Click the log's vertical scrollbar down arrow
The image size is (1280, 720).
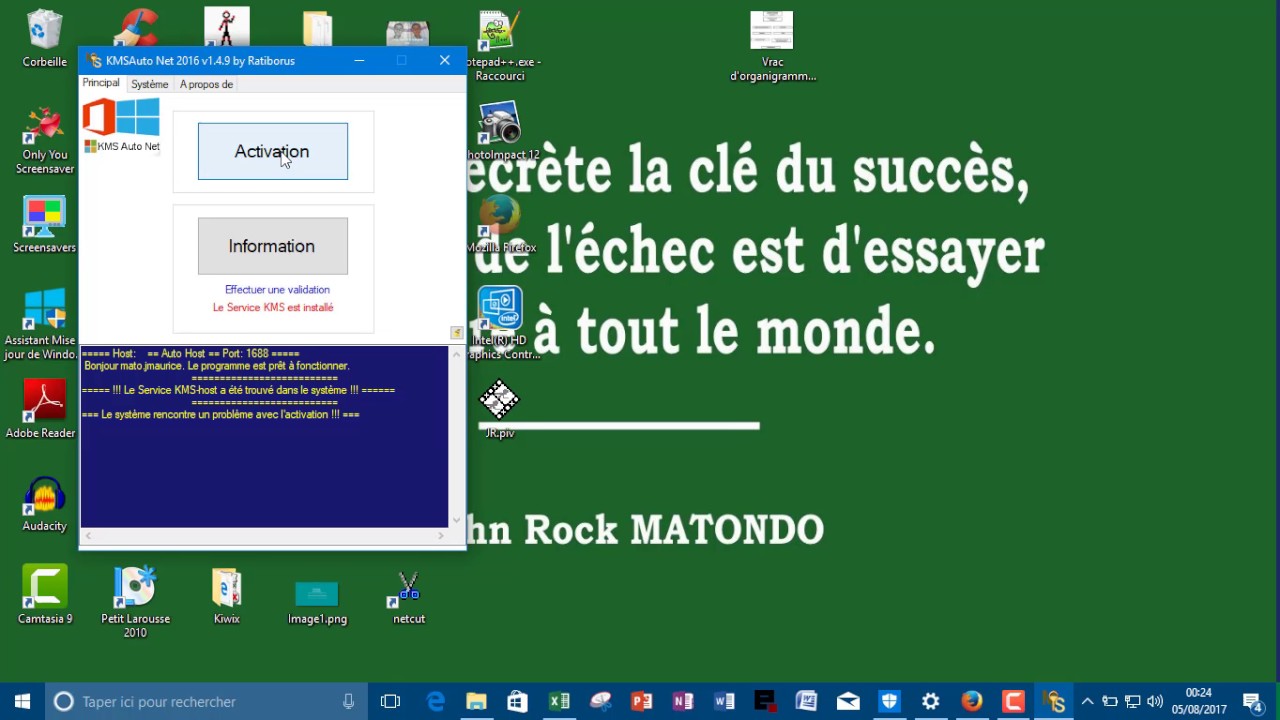tap(457, 520)
